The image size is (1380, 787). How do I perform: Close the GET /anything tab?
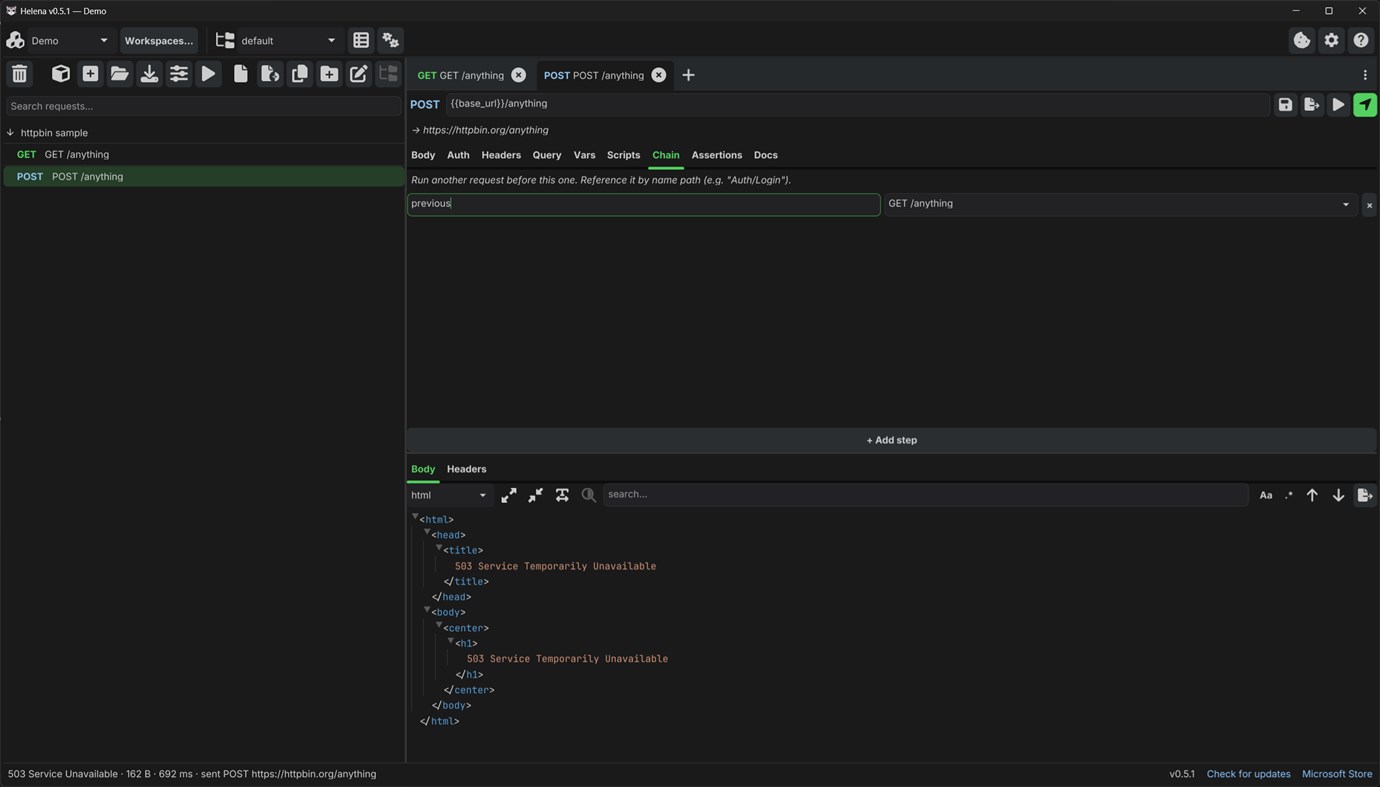coord(518,75)
